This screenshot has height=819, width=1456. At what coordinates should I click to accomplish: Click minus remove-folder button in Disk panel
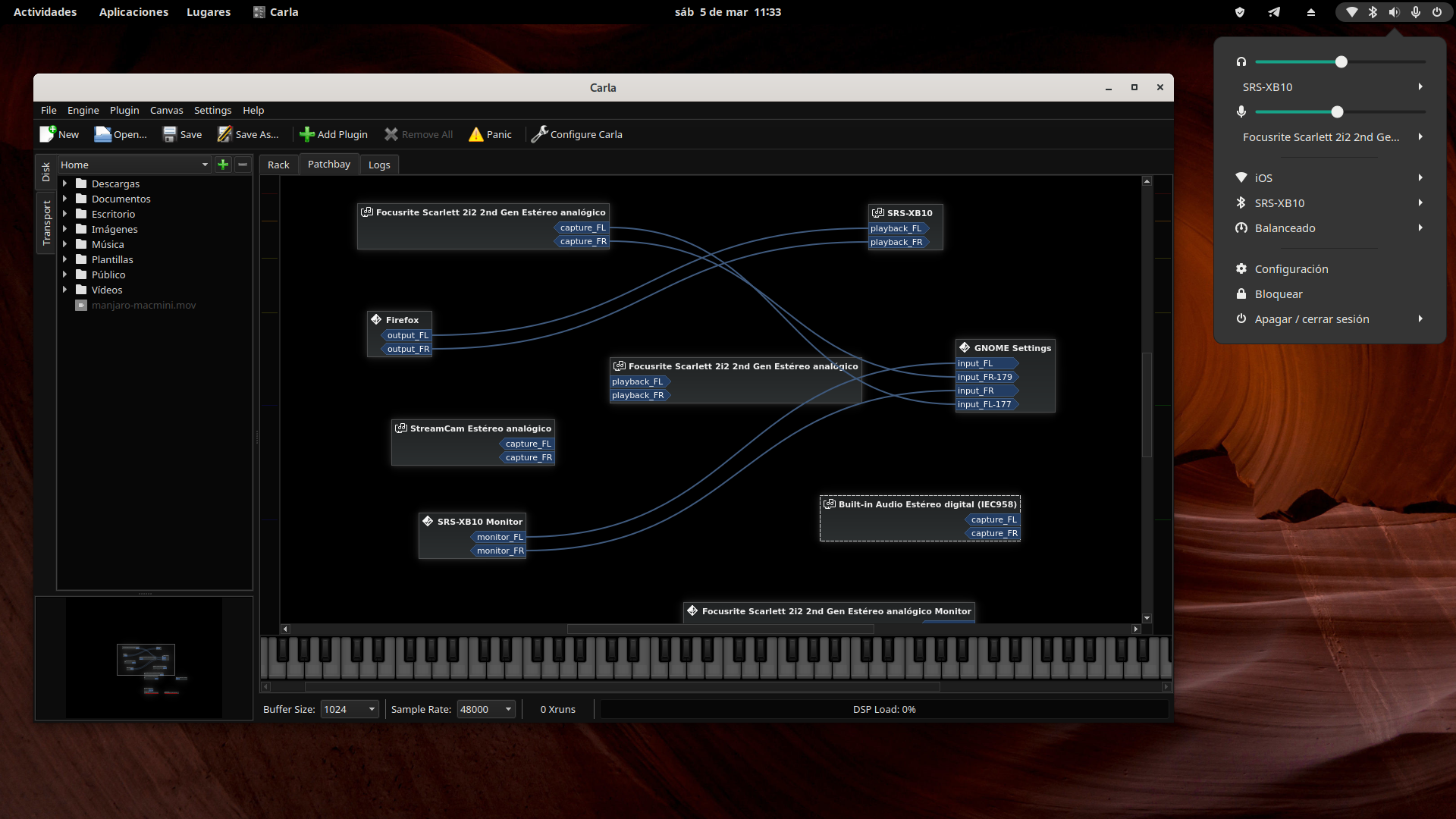click(243, 165)
